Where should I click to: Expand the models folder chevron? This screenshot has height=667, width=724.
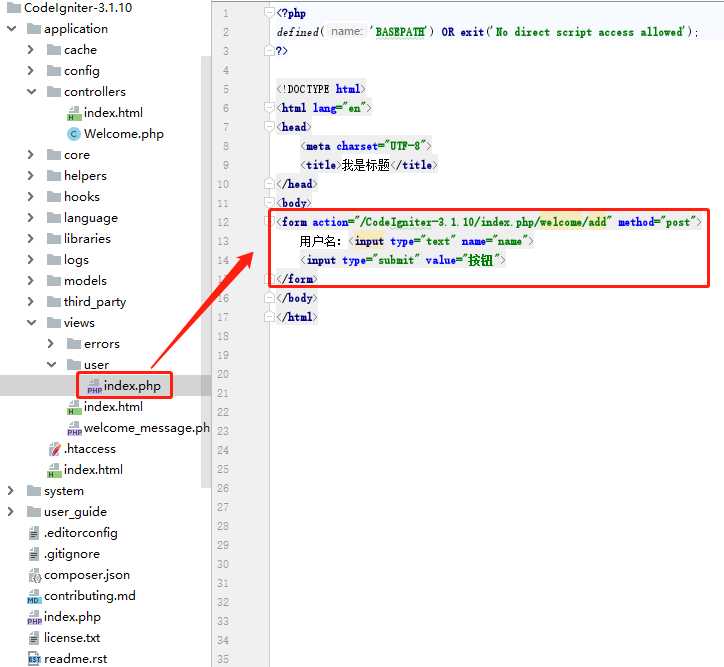31,281
